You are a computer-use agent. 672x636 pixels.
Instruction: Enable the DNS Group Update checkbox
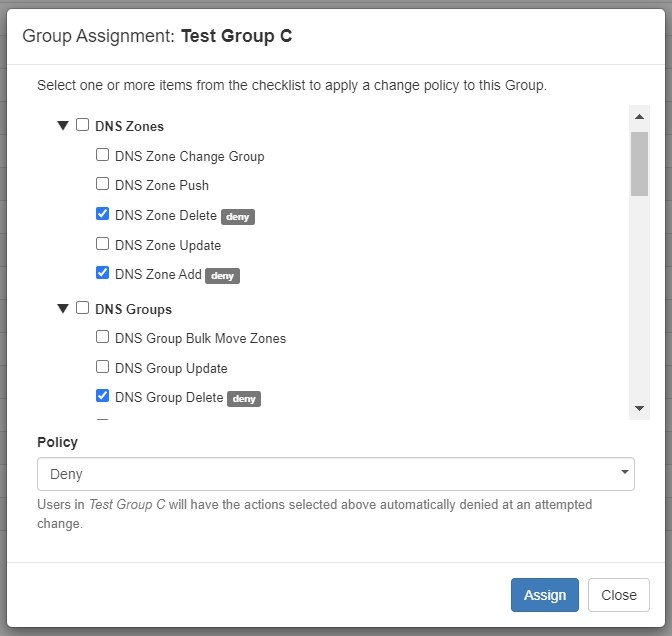(102, 367)
